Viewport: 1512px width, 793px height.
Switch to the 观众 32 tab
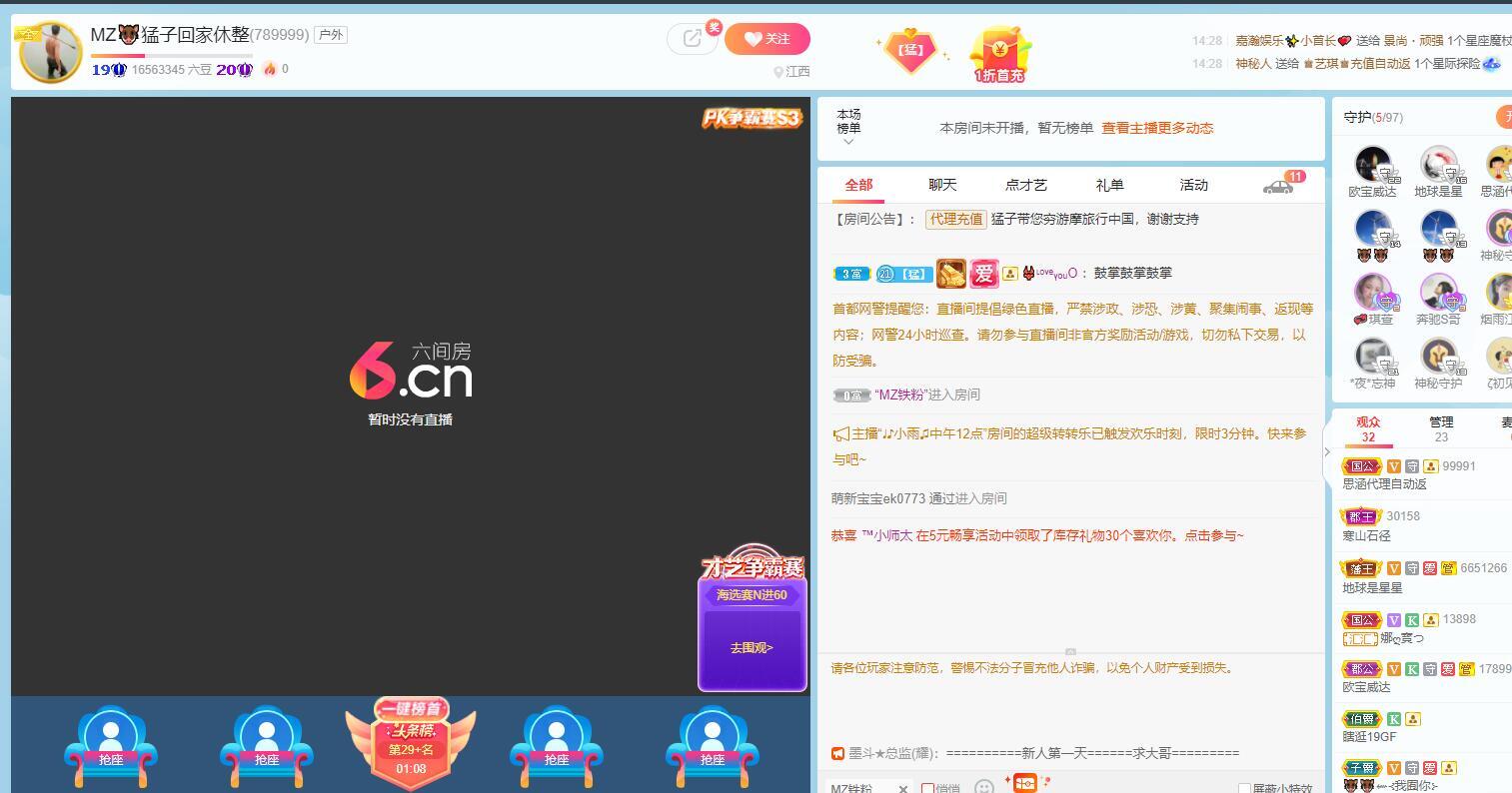[x=1368, y=429]
